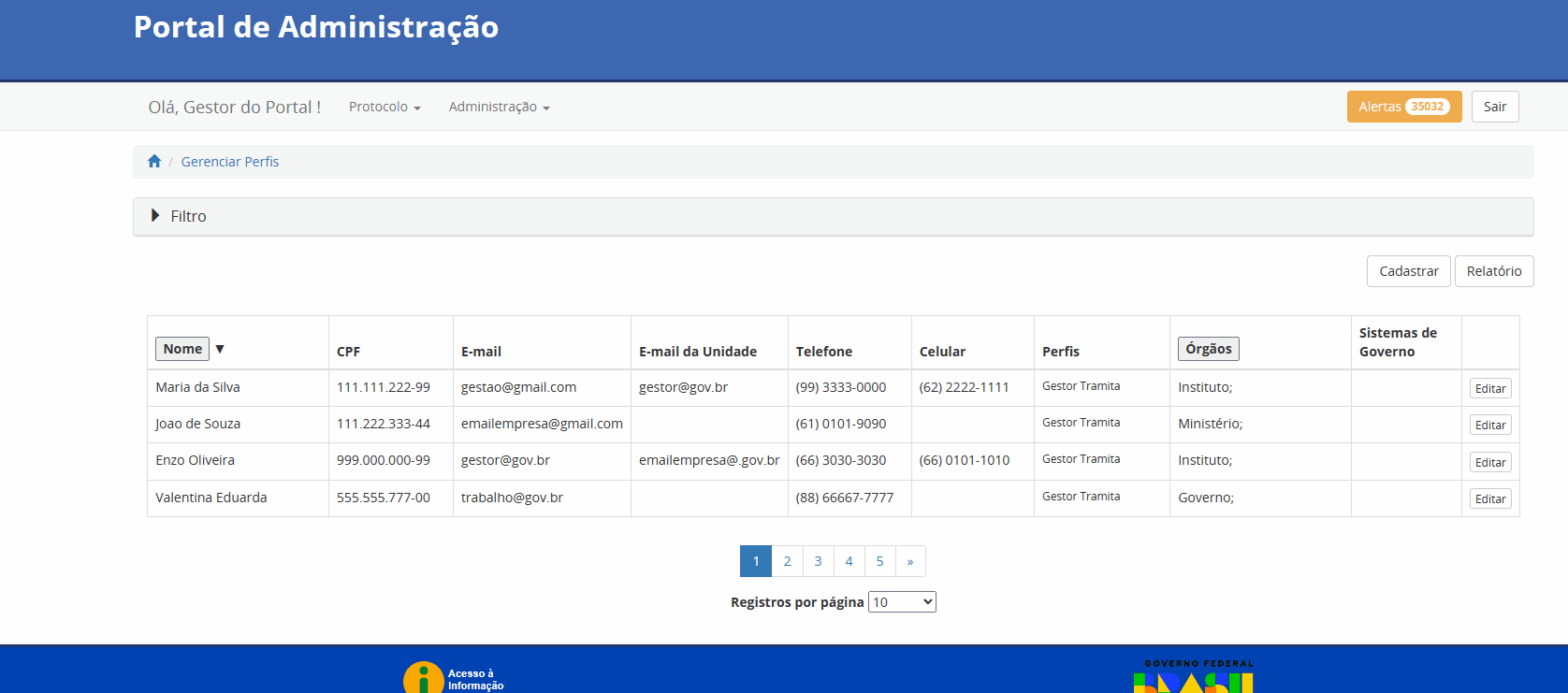The width and height of the screenshot is (1568, 693).
Task: Open the Protocolo dropdown menu
Action: 385,107
